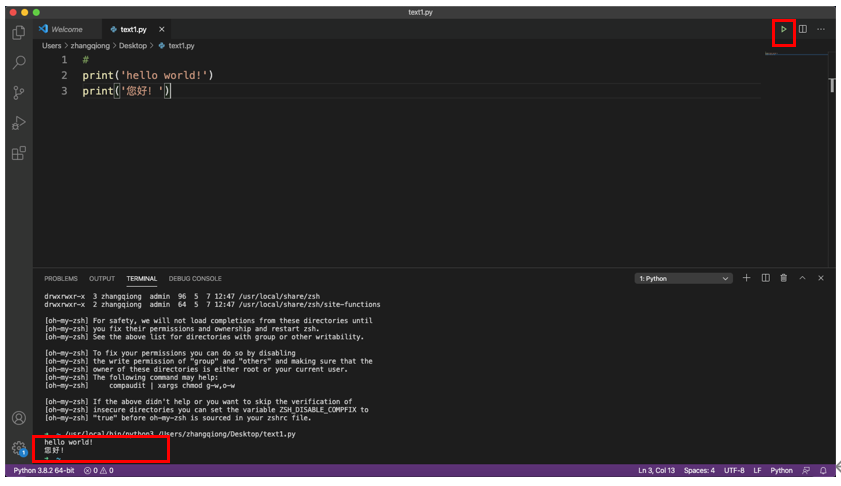Kill the terminal with trash icon

tap(784, 278)
